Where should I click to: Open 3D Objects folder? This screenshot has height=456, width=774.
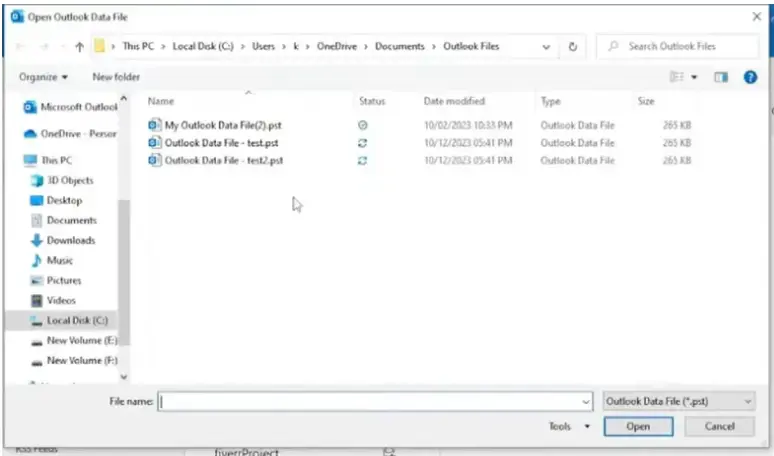(62, 181)
